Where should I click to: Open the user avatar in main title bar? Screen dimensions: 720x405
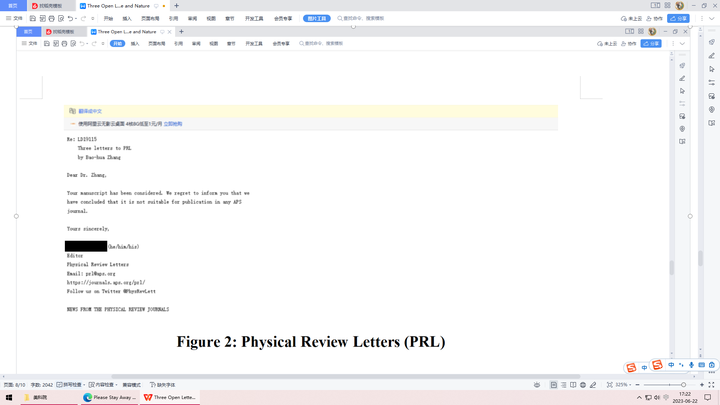pyautogui.click(x=680, y=6)
